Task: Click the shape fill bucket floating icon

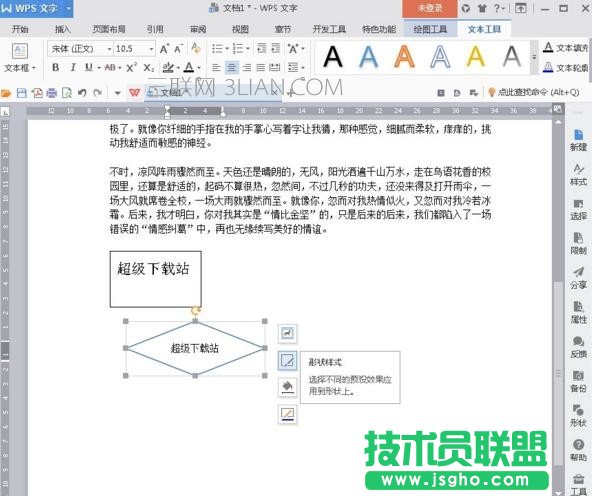Action: (287, 387)
